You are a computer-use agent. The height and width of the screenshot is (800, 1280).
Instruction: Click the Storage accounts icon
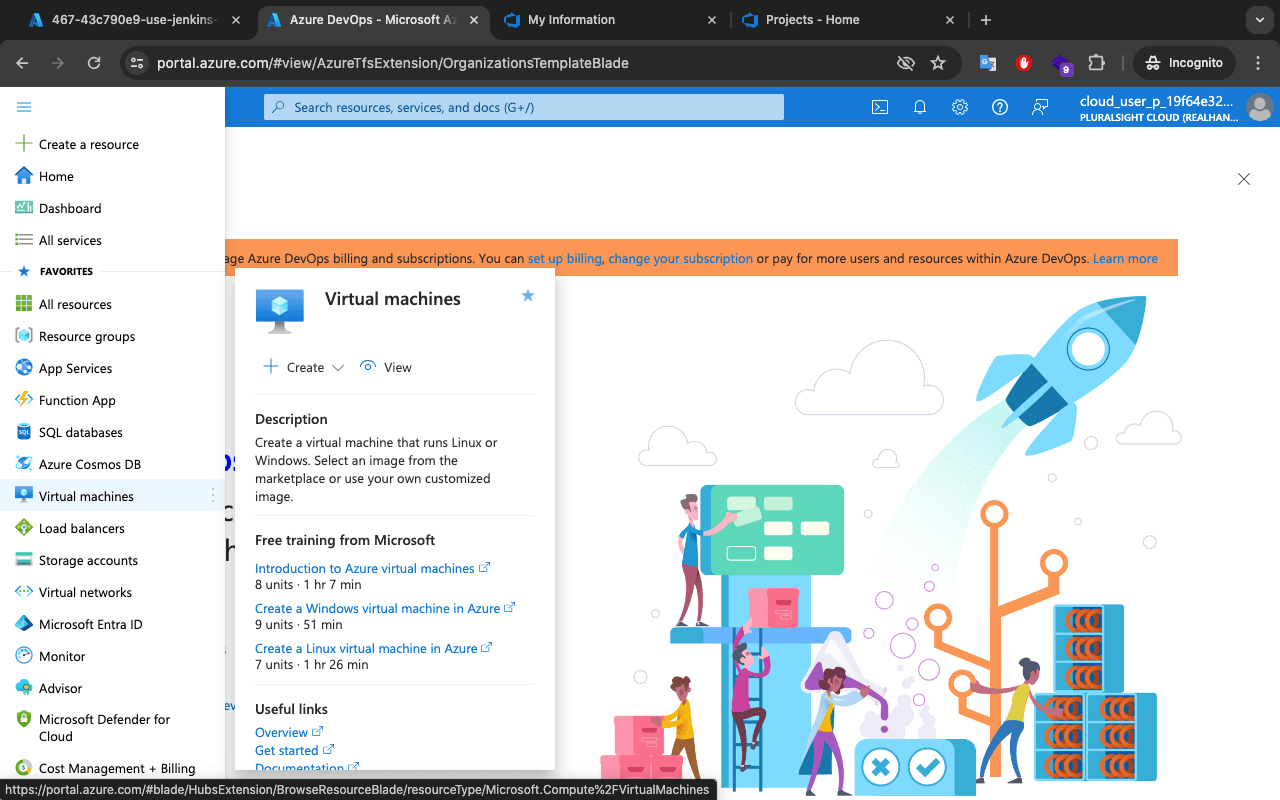[24, 560]
